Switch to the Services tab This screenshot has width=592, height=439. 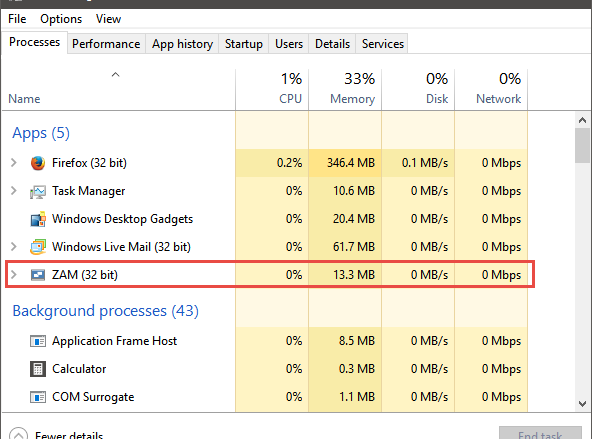[382, 44]
